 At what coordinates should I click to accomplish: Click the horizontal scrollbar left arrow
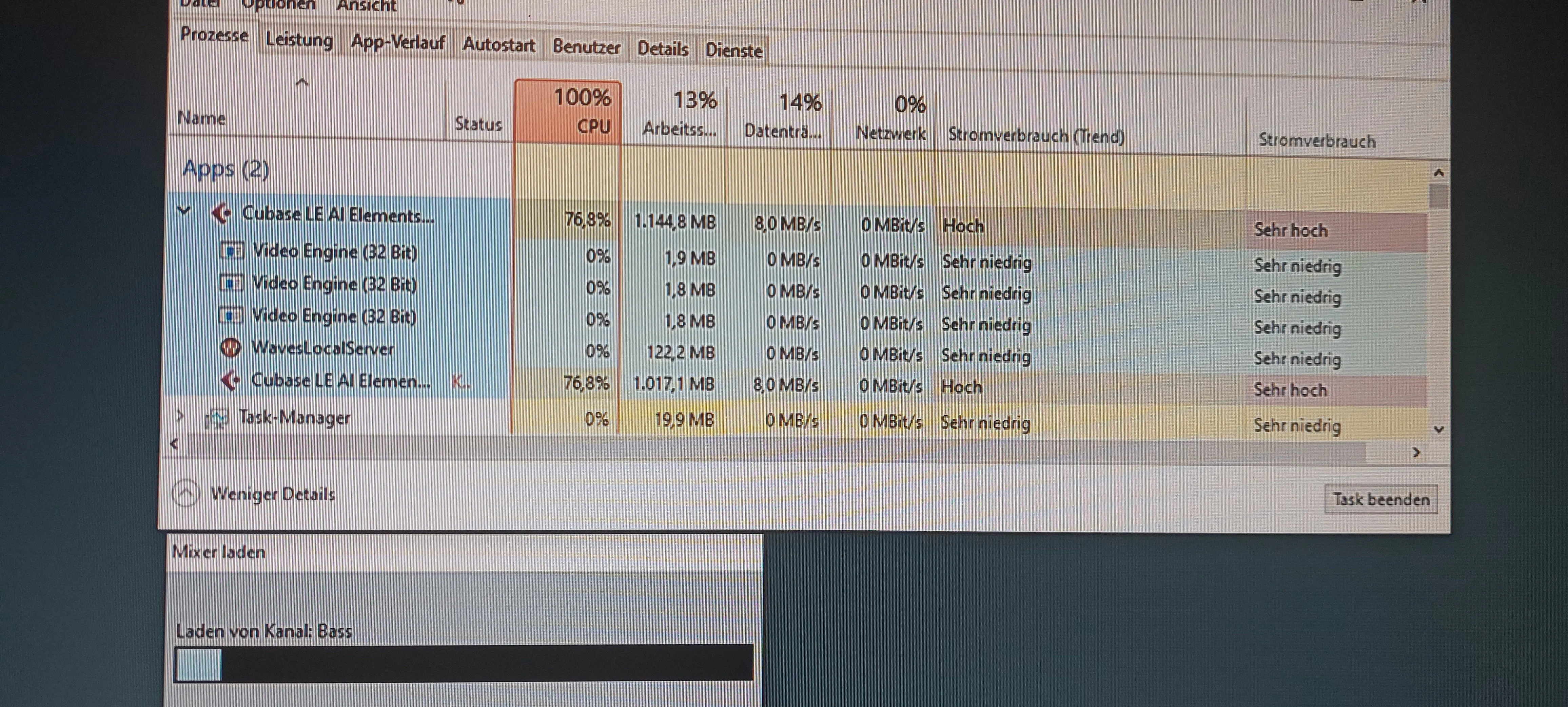(x=175, y=444)
